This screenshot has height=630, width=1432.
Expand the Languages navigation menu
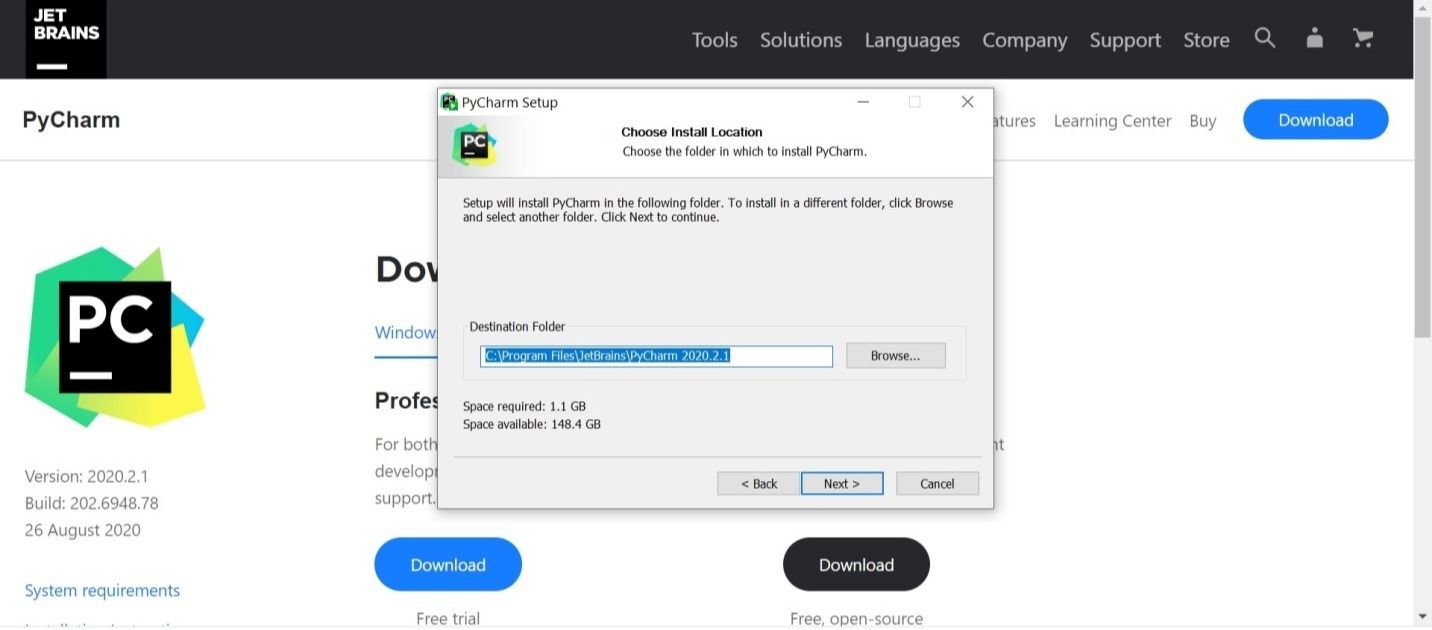(x=911, y=40)
